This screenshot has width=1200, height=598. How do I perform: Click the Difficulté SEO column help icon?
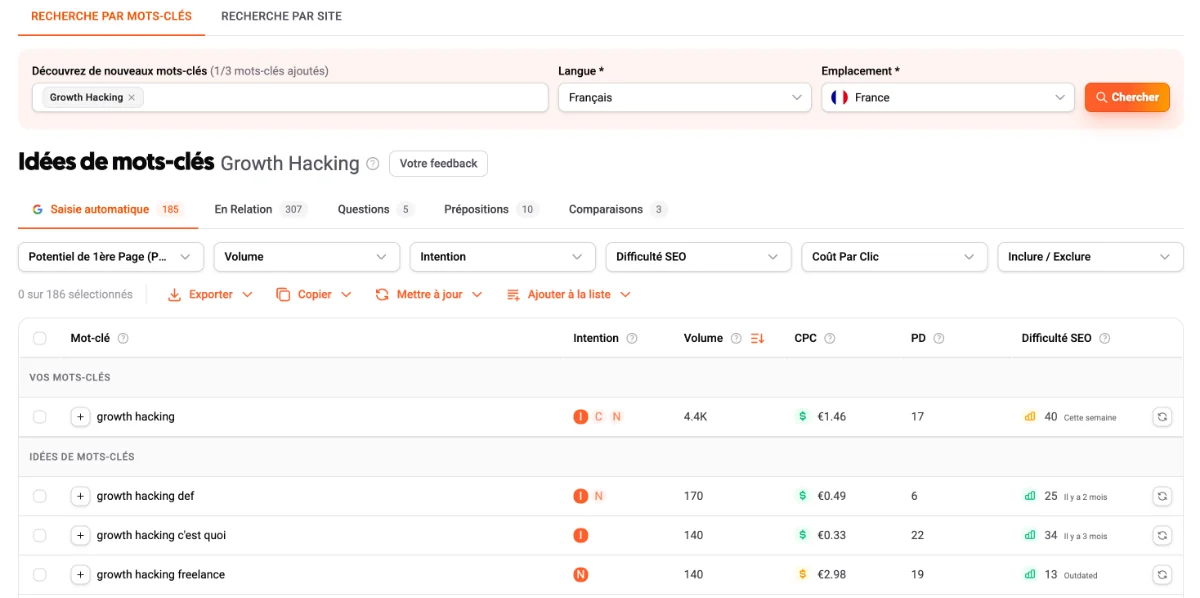coord(1105,339)
